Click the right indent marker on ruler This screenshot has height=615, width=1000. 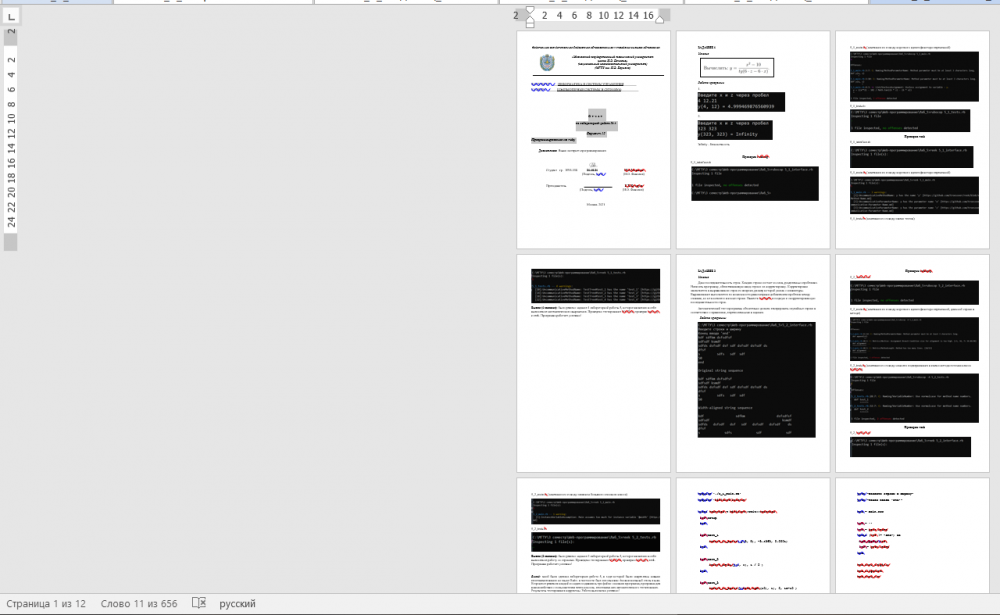660,17
